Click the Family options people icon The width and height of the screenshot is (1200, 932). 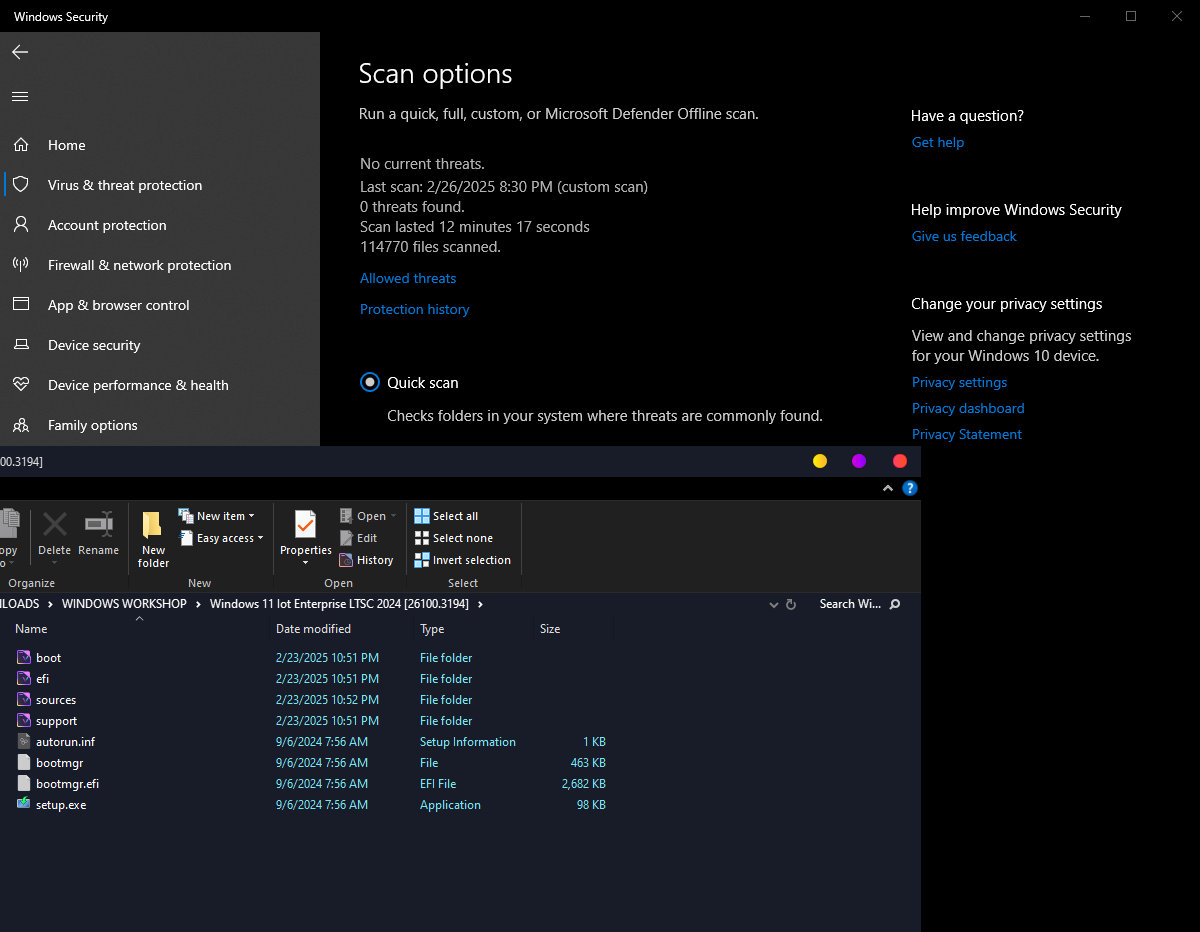point(20,425)
